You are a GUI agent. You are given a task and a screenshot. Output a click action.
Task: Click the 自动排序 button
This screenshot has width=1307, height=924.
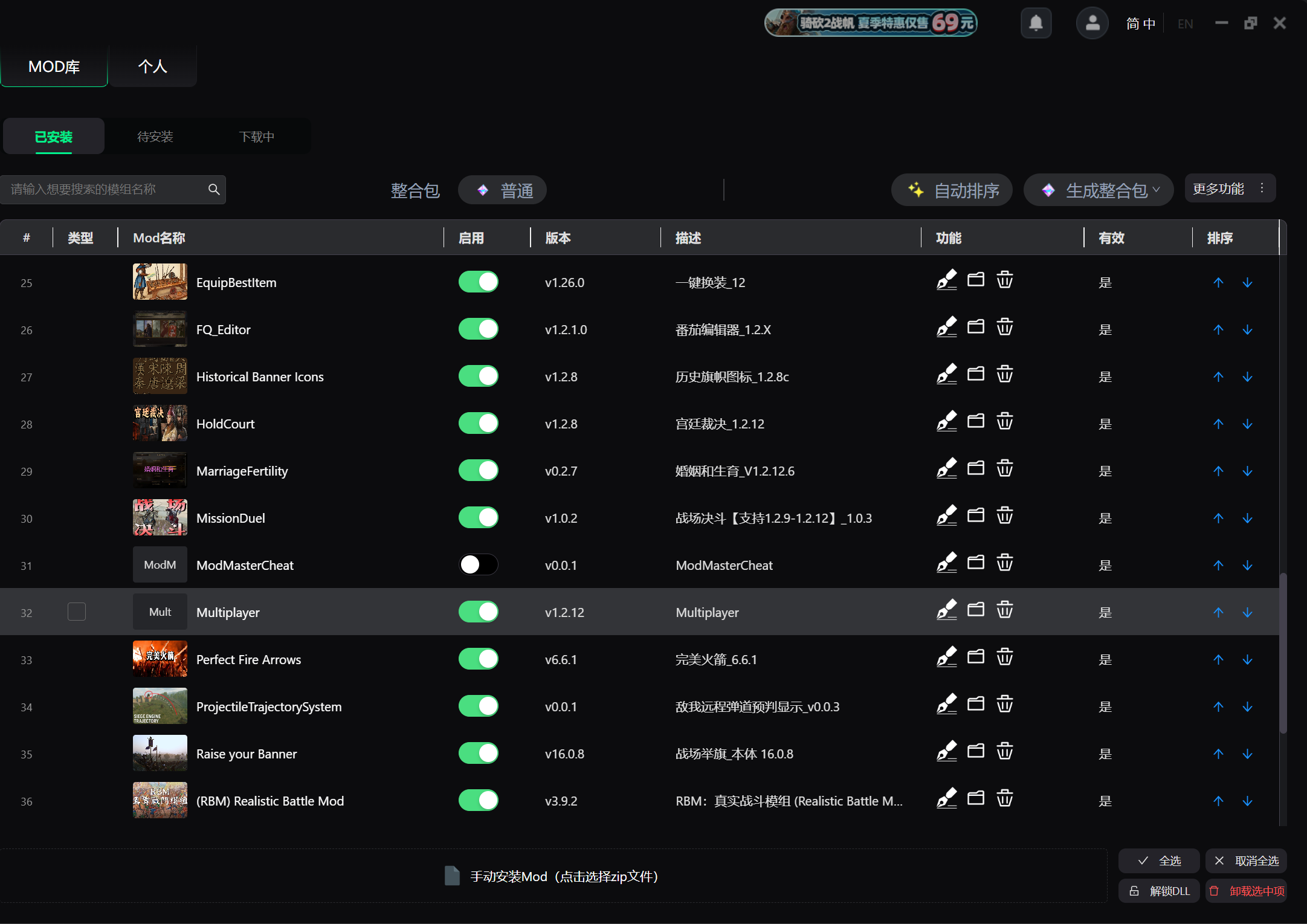[x=952, y=190]
